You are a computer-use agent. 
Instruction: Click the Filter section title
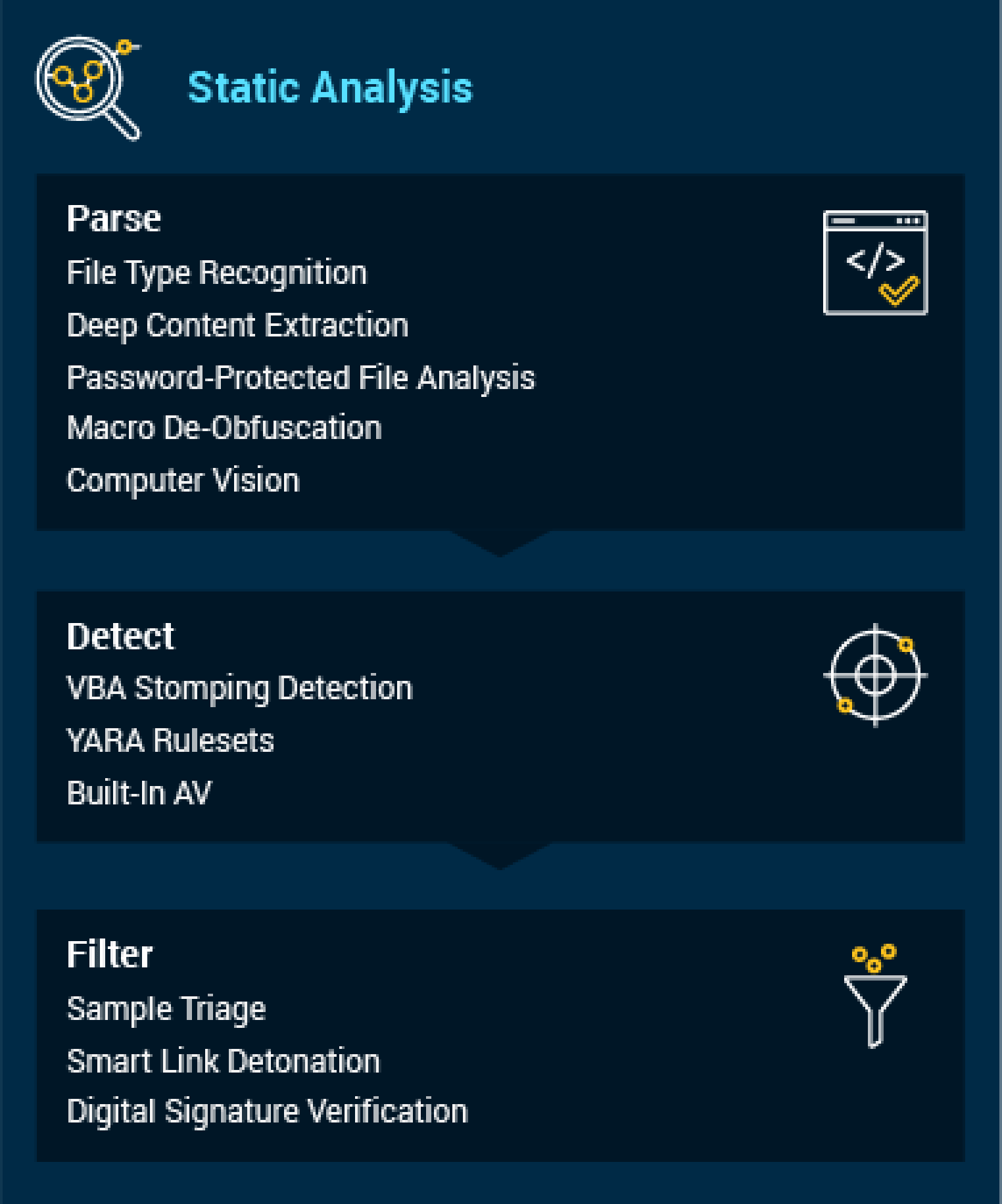[x=110, y=954]
